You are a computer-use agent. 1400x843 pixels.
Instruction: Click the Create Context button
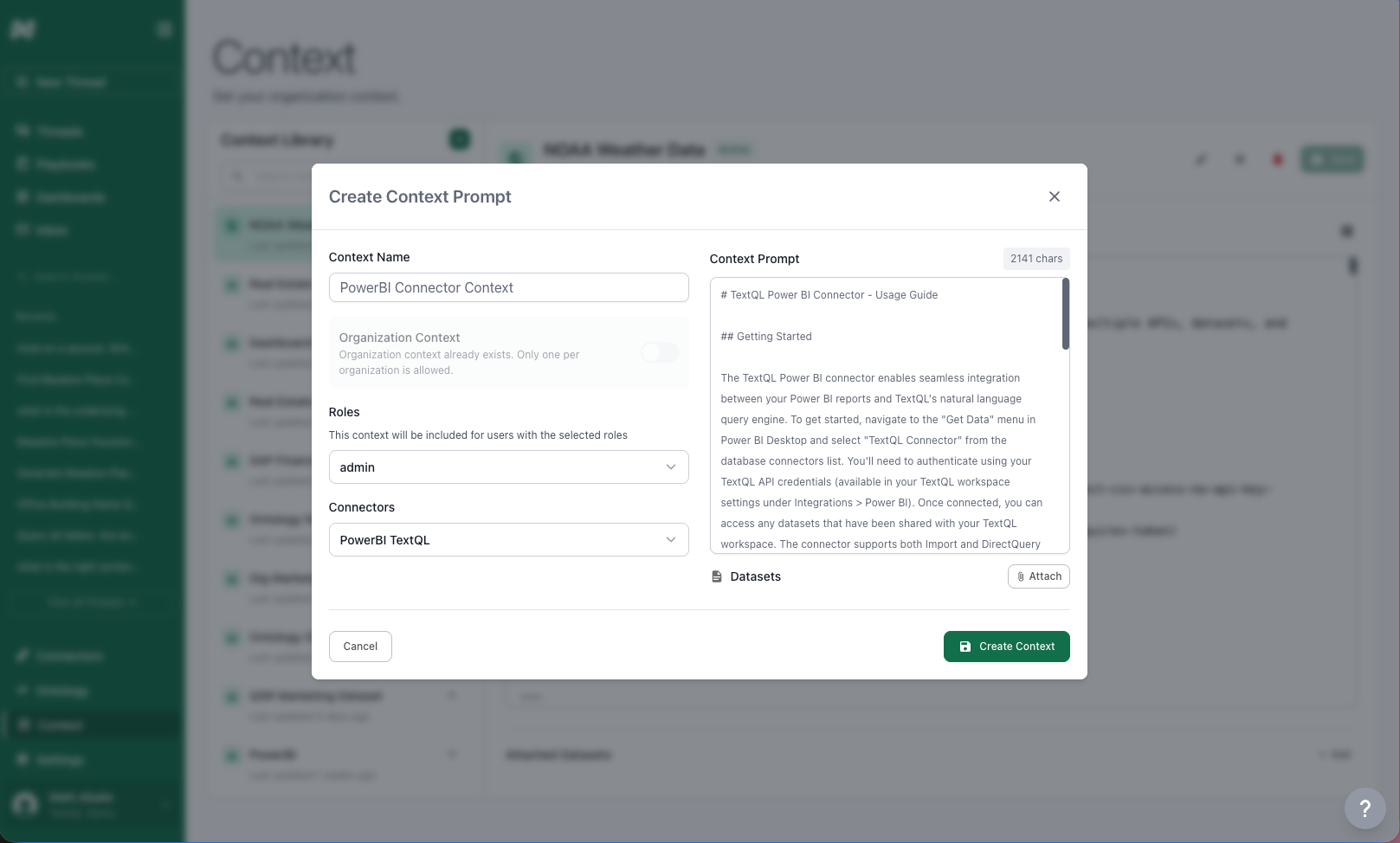click(1006, 647)
